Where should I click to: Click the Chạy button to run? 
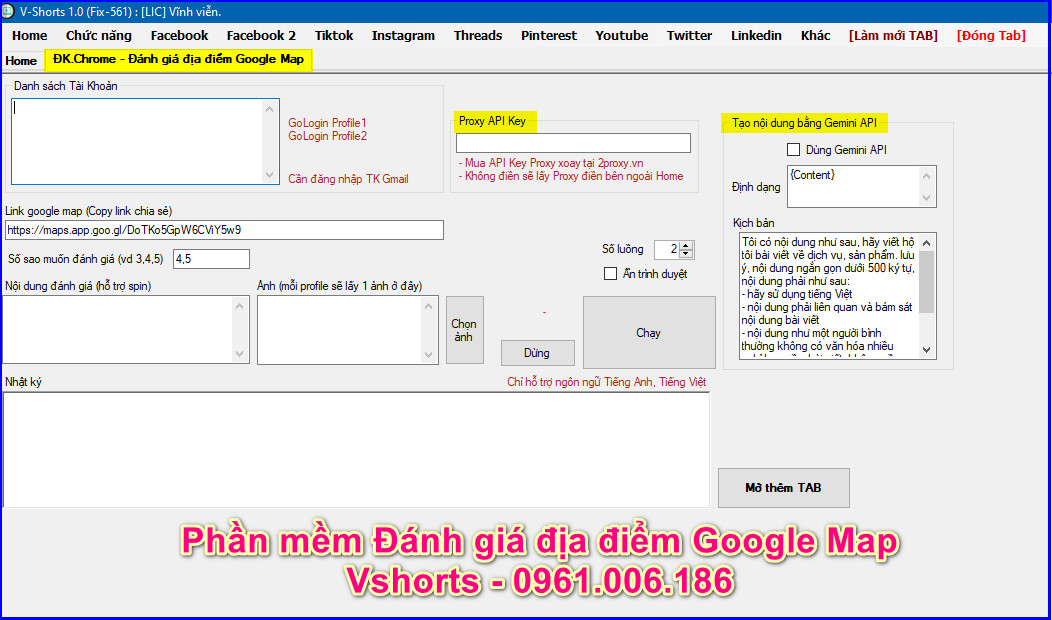point(649,333)
